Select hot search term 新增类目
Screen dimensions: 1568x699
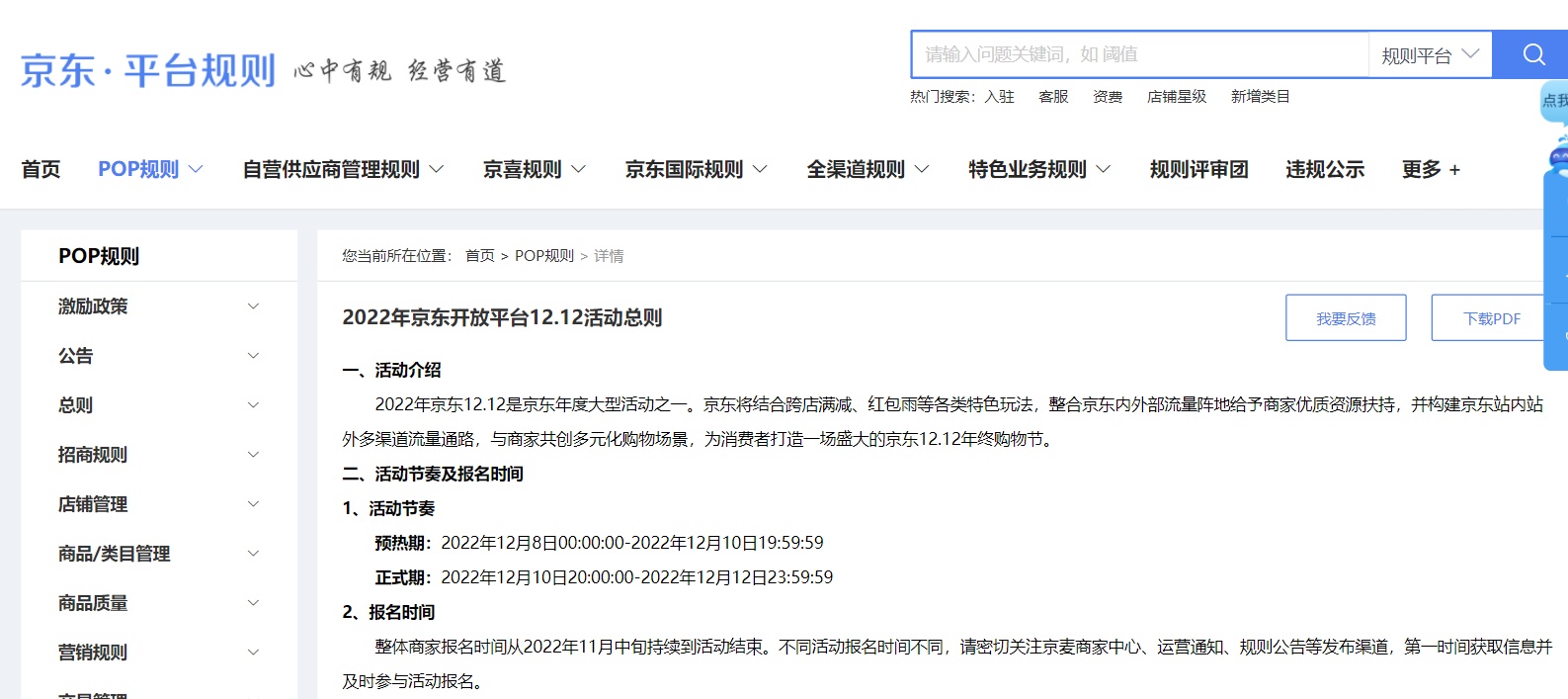[1260, 97]
